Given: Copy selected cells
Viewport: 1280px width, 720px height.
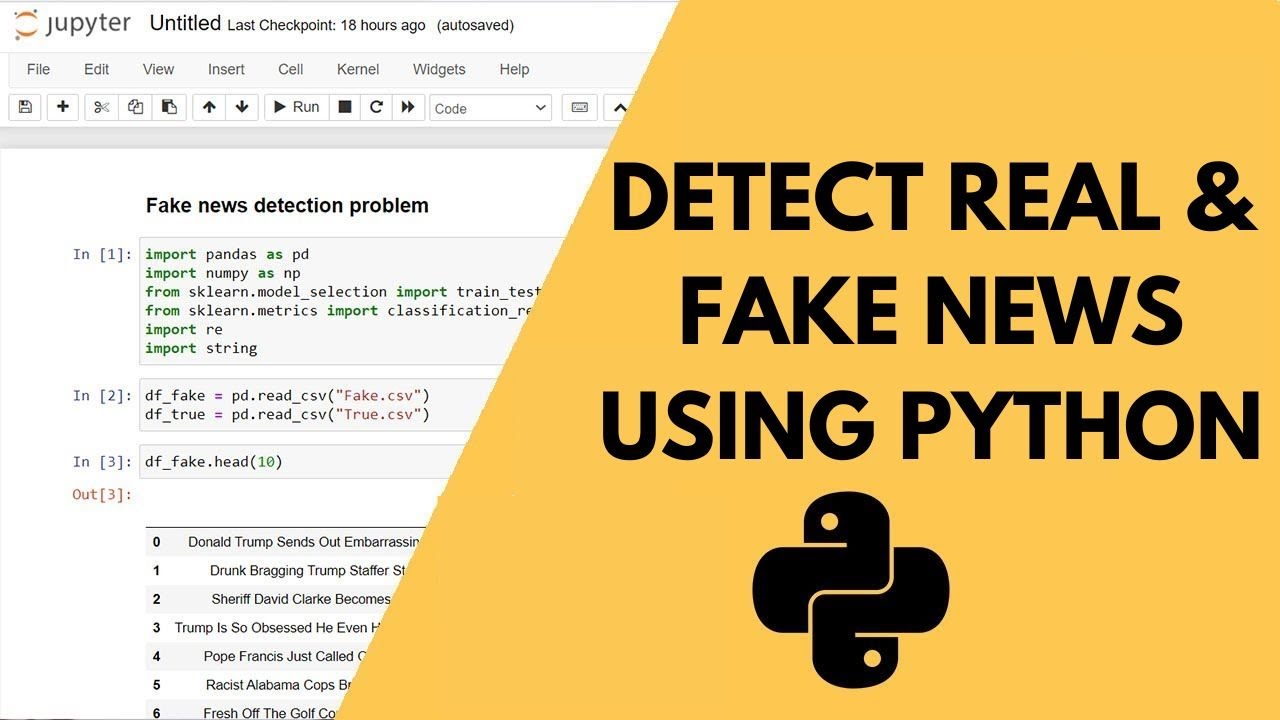Looking at the screenshot, I should 135,107.
